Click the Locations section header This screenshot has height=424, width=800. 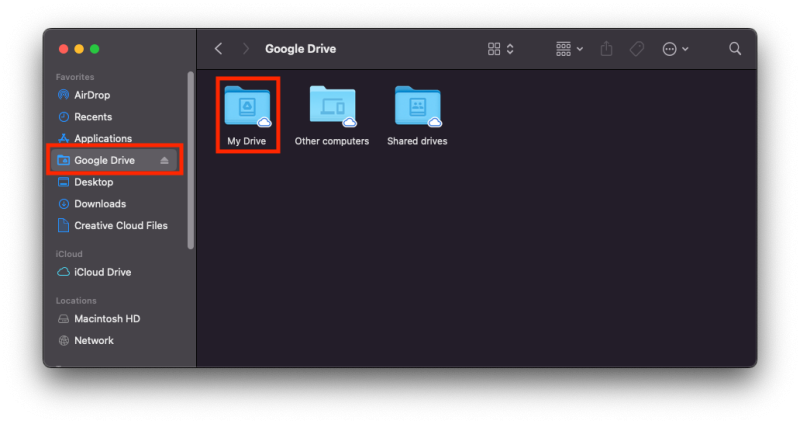pos(76,301)
